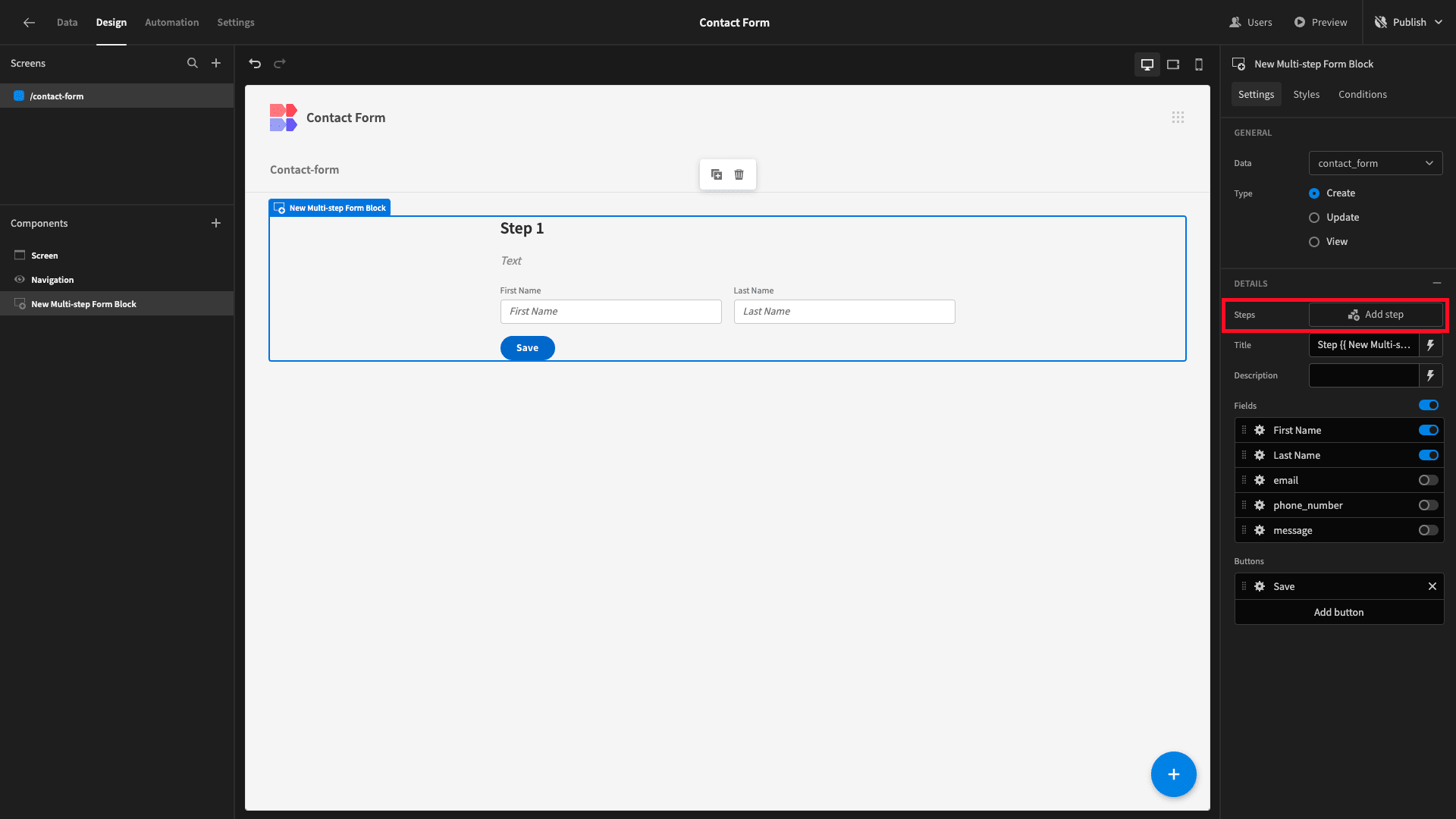Switch to the Styles tab
Screen dimensions: 1456x819
pyautogui.click(x=1306, y=94)
